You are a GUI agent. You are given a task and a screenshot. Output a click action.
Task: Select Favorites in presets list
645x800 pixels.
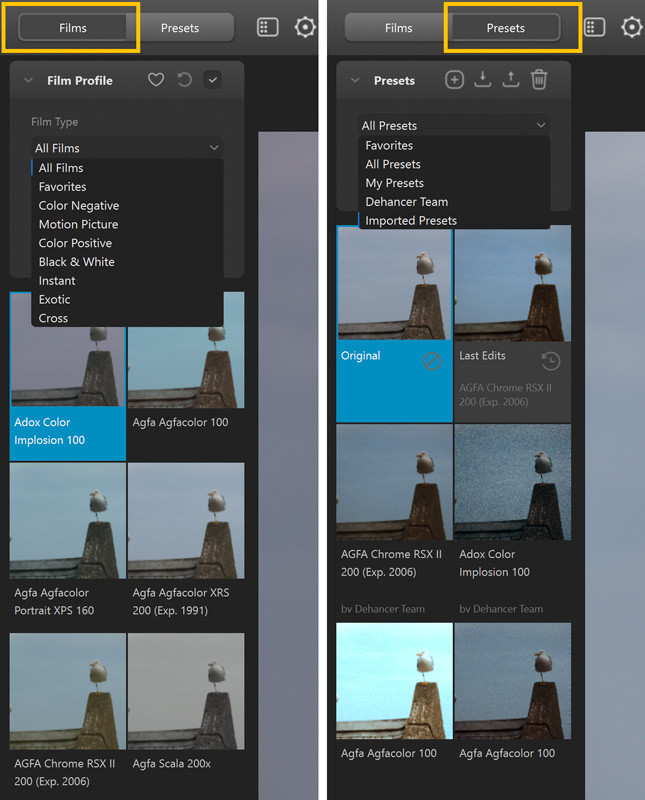[x=454, y=145]
